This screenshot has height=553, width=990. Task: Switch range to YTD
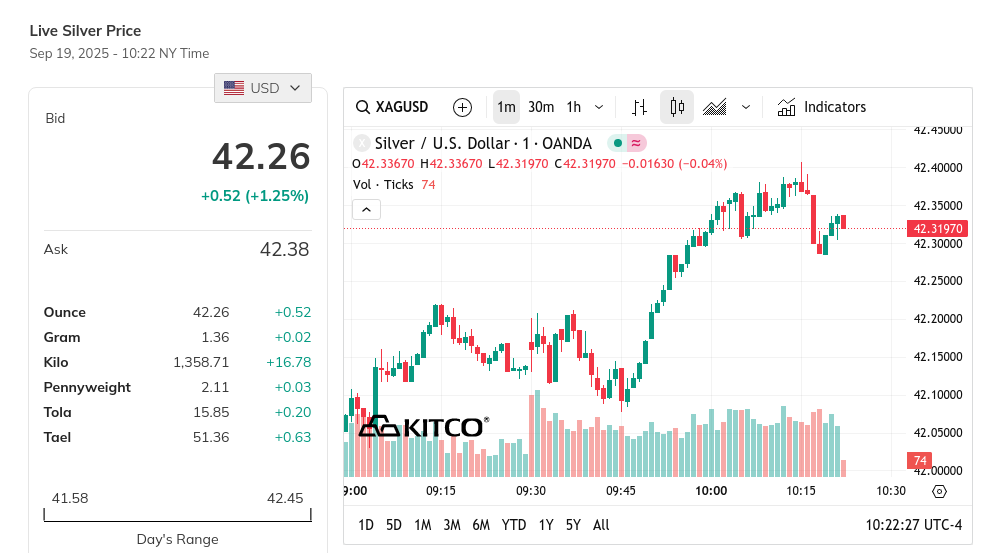click(513, 525)
